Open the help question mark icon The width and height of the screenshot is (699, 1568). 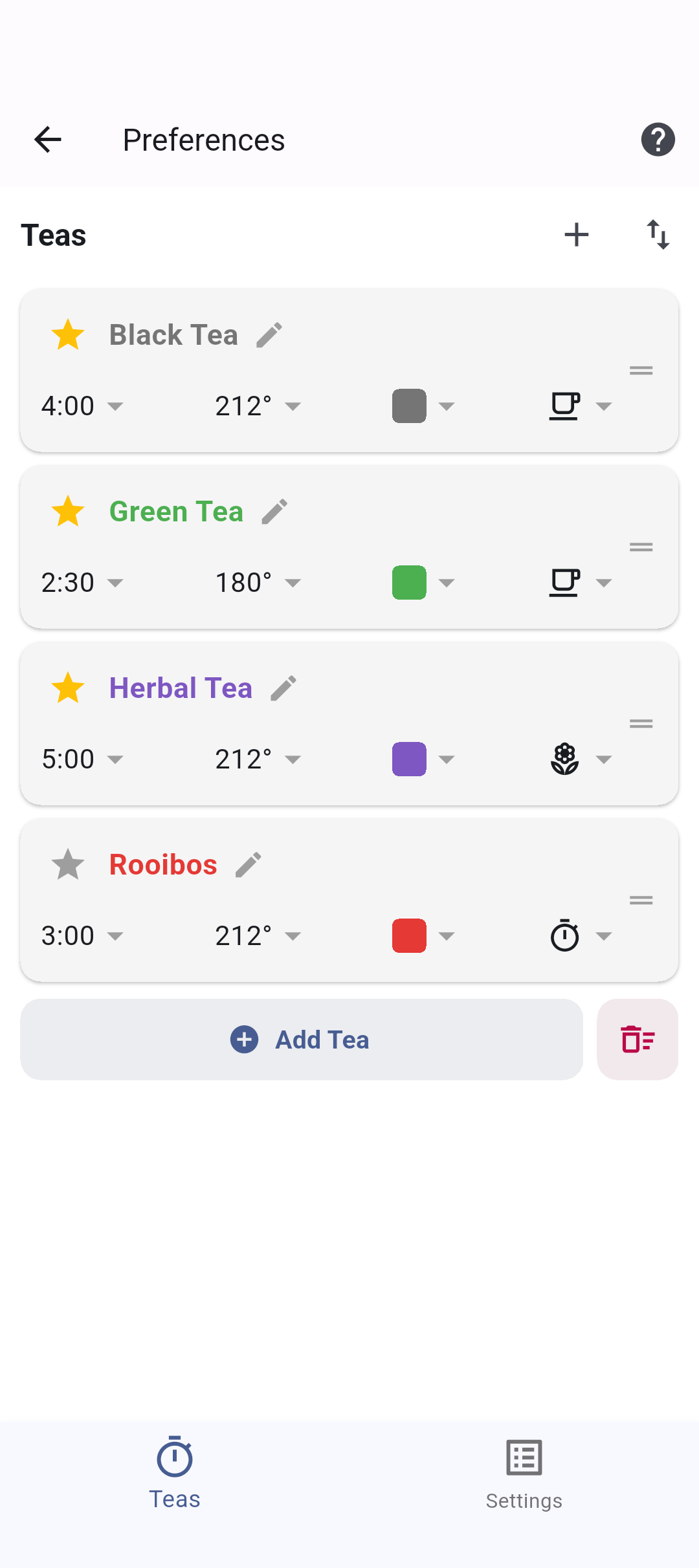point(658,140)
